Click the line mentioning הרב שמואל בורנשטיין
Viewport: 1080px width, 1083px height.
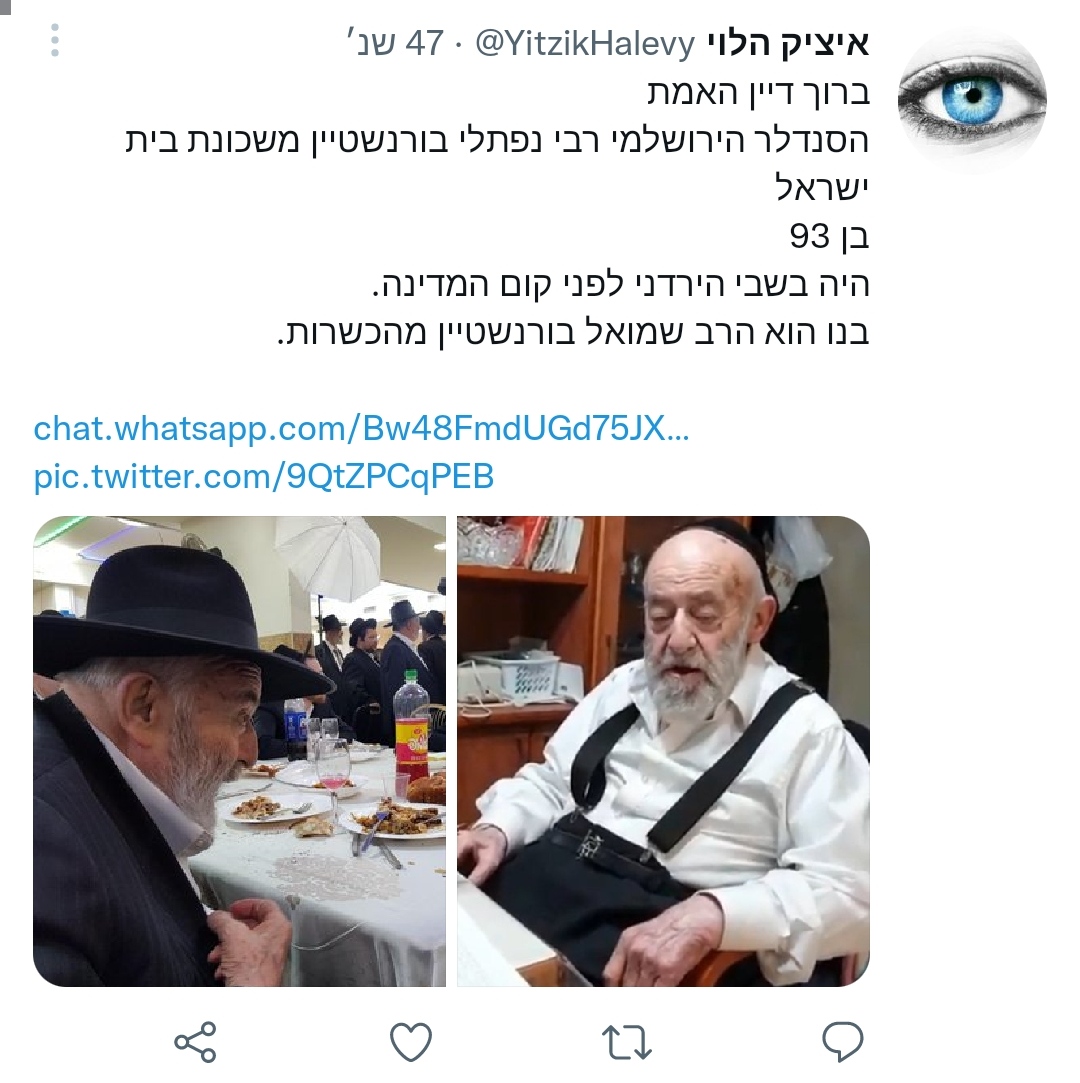(x=572, y=334)
